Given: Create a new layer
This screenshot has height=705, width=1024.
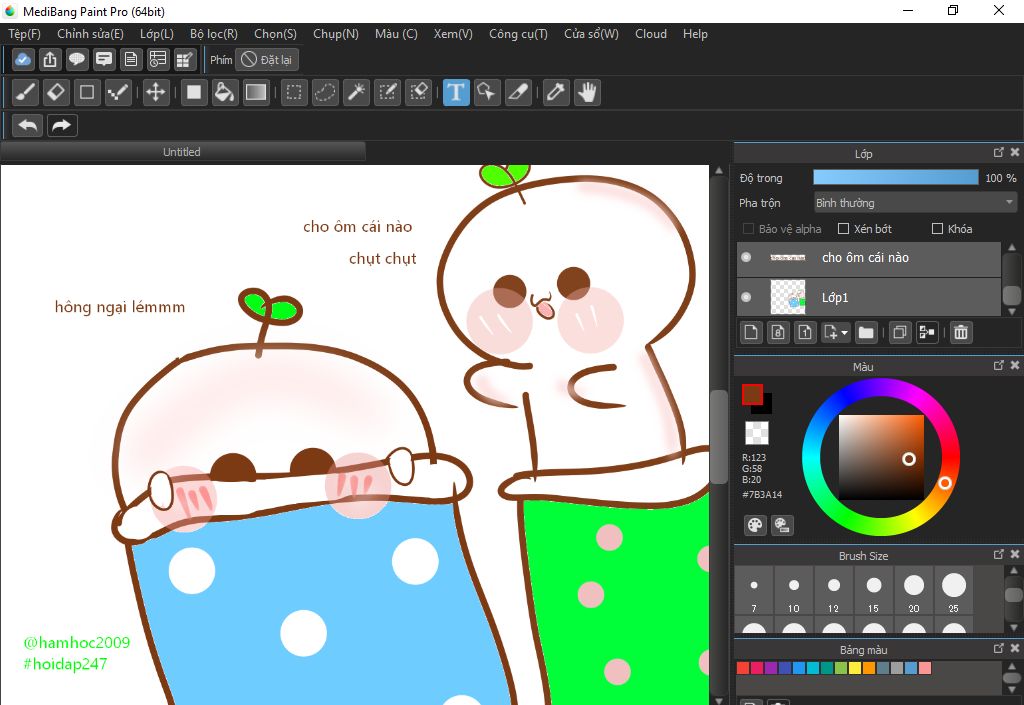Looking at the screenshot, I should pos(751,333).
